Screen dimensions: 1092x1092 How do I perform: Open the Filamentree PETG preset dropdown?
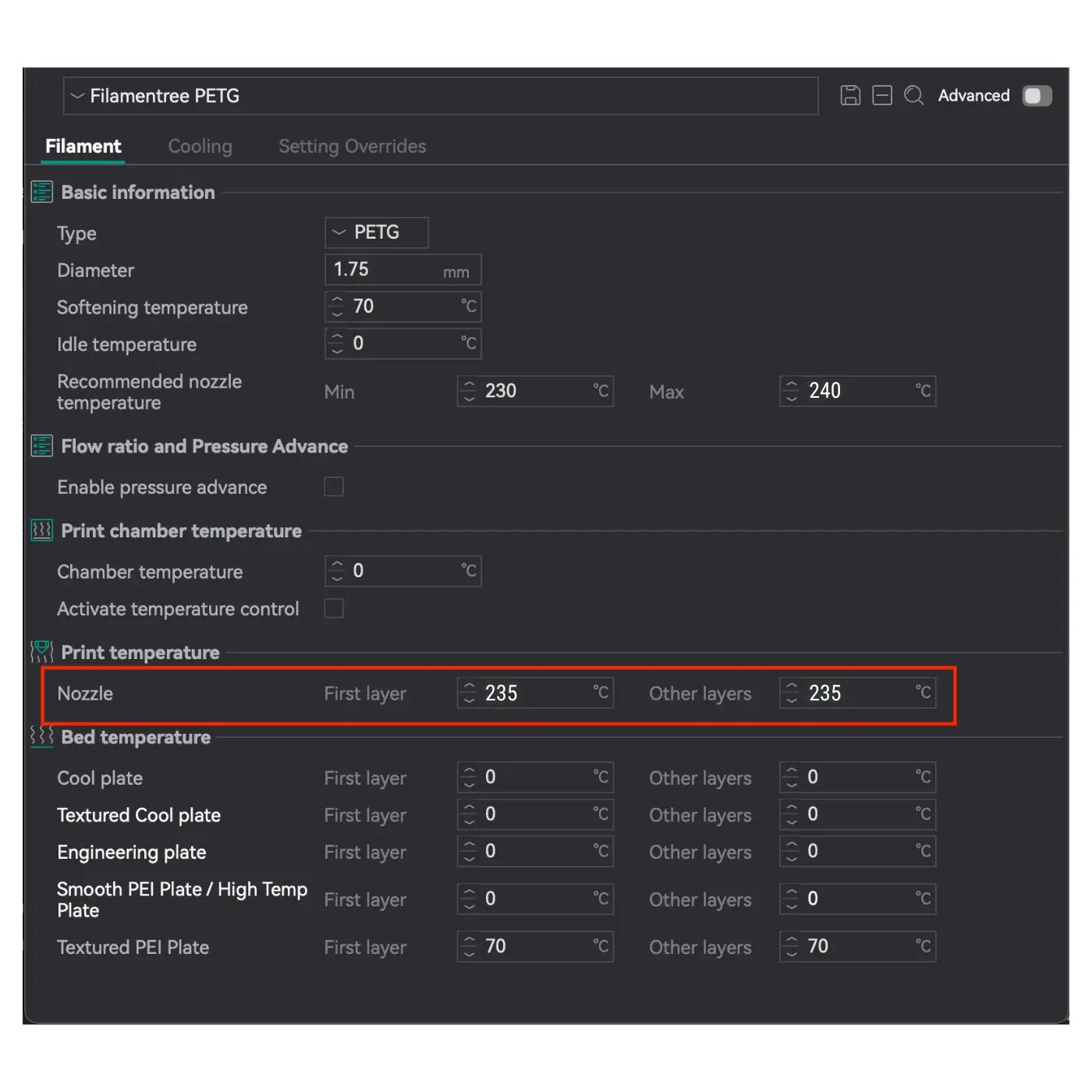coord(441,96)
